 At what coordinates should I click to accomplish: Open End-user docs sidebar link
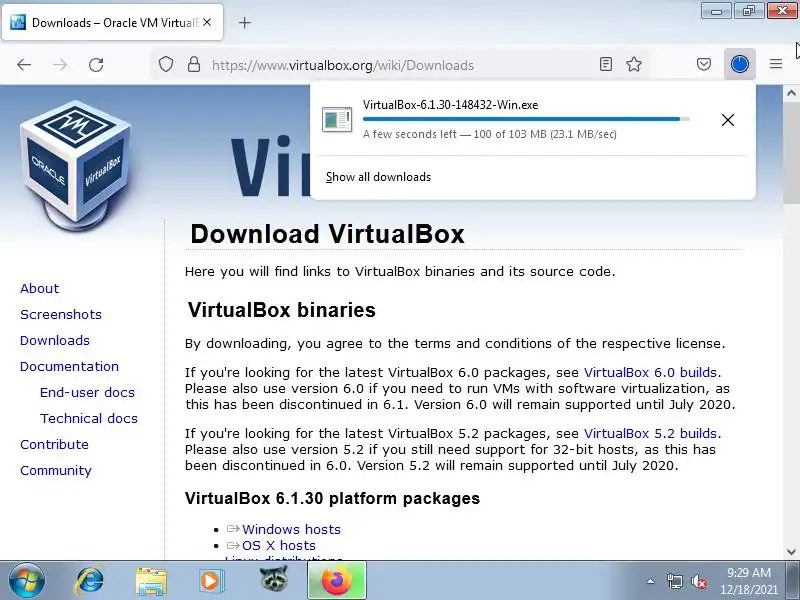[x=87, y=392]
